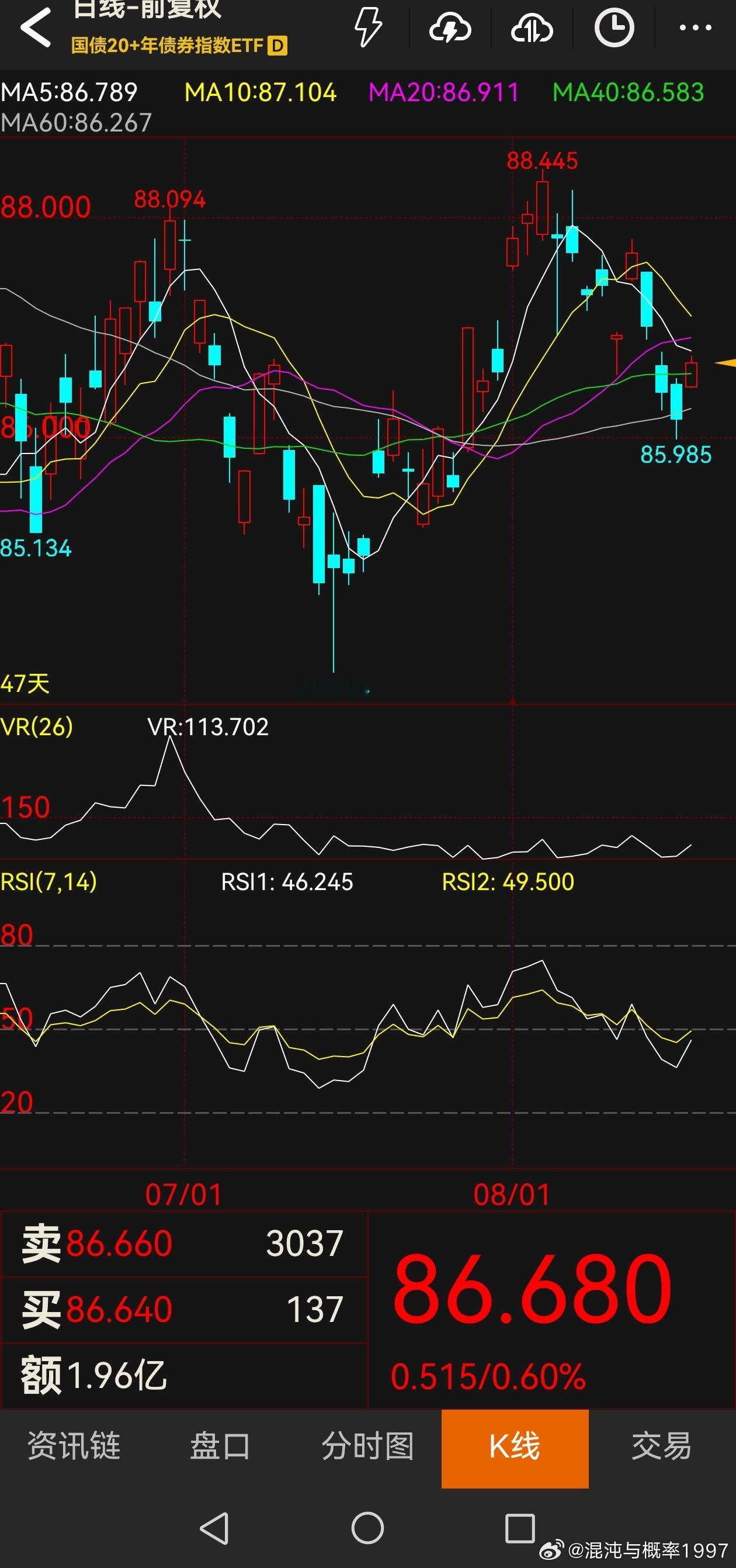Image resolution: width=736 pixels, height=1568 pixels.
Task: Tap the 88.445 high price marker
Action: pos(542,161)
